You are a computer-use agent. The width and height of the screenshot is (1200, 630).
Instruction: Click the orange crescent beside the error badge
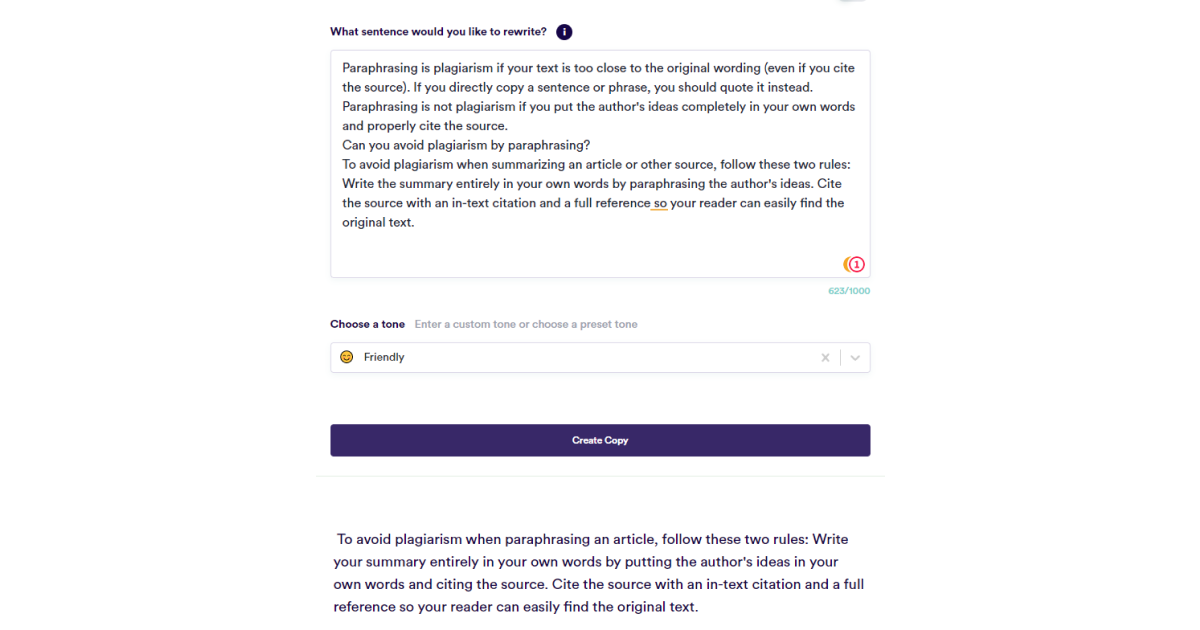846,265
